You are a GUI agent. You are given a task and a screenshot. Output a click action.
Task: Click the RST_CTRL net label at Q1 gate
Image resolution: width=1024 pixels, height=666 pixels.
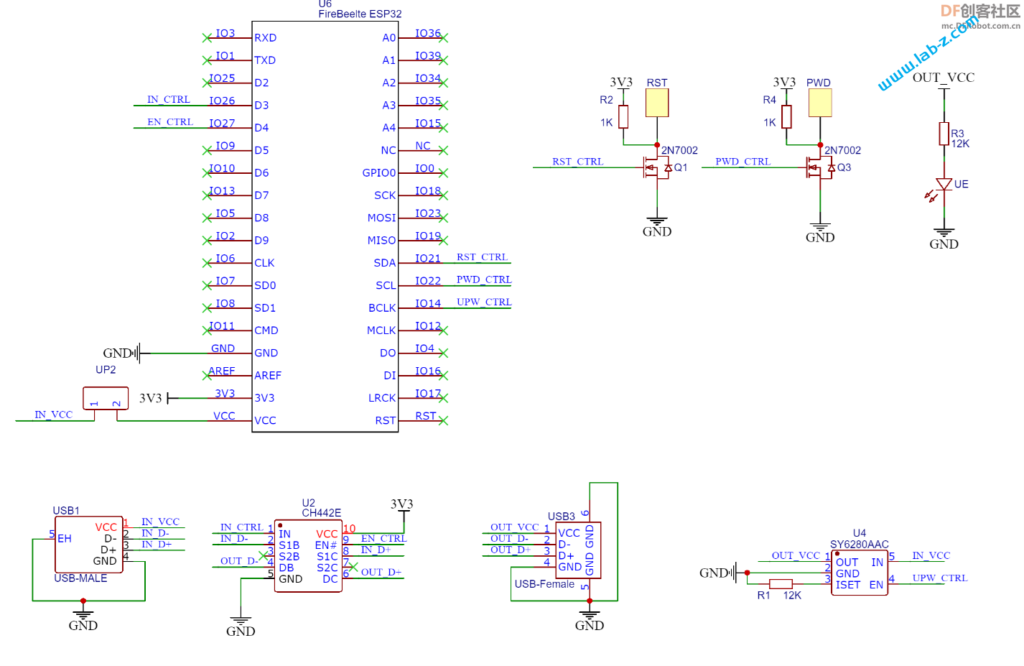(x=578, y=161)
